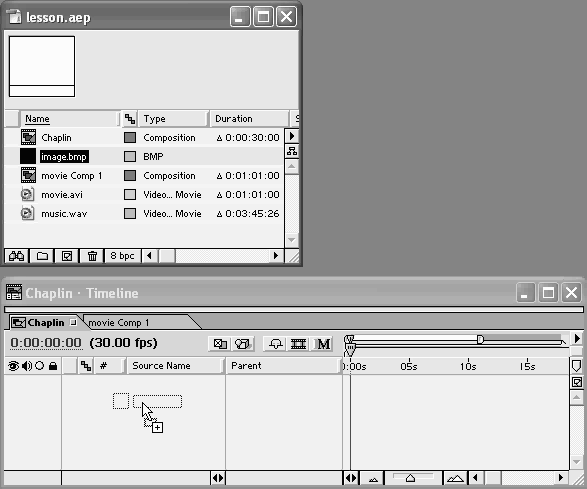Toggle the motion blur M button
This screenshot has height=489, width=587.
click(323, 344)
